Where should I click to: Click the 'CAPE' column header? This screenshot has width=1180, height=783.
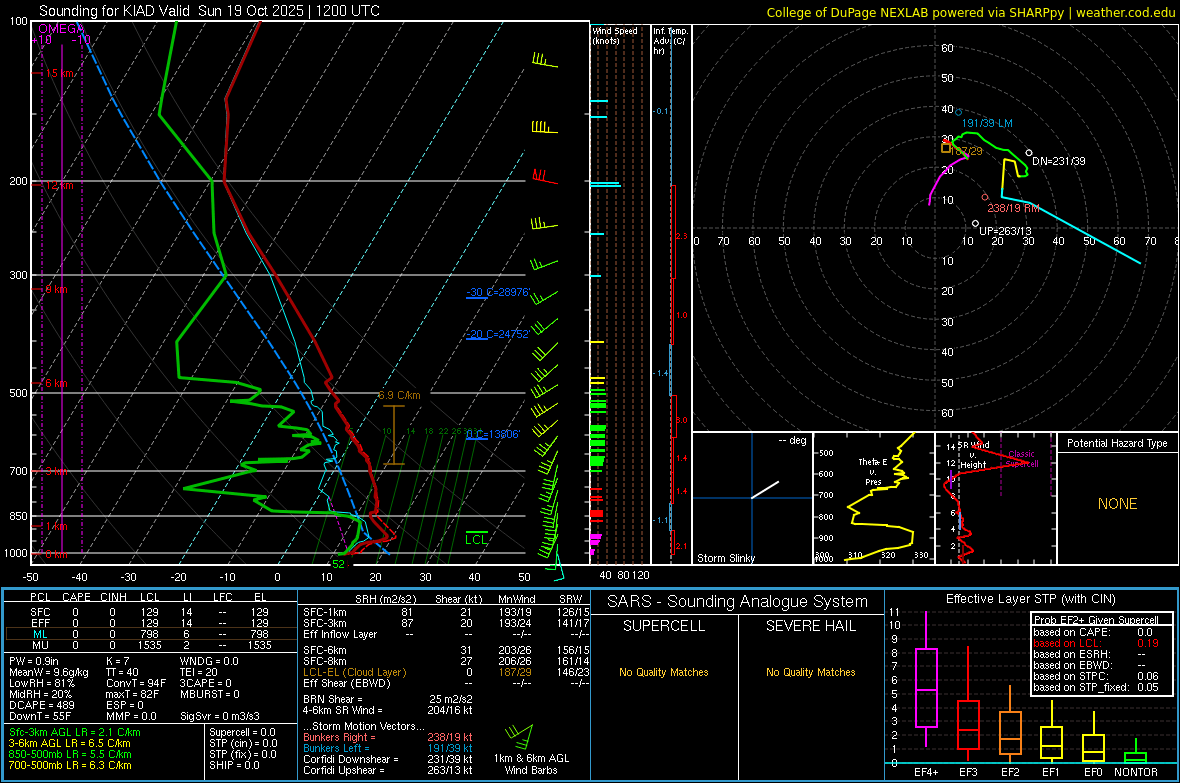pyautogui.click(x=76, y=597)
